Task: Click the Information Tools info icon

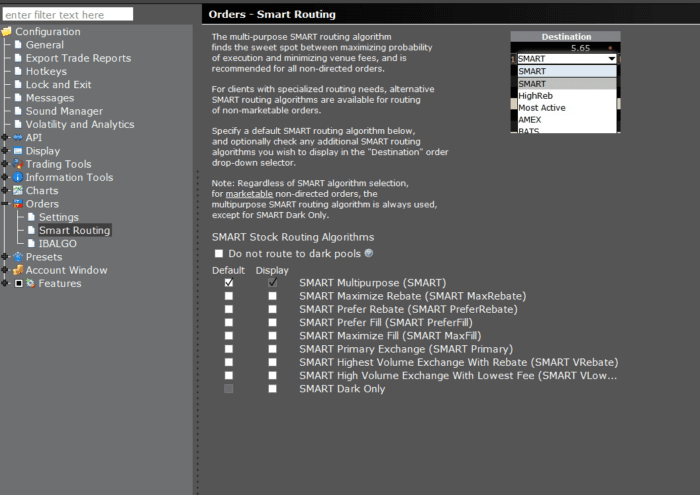Action: tap(17, 177)
